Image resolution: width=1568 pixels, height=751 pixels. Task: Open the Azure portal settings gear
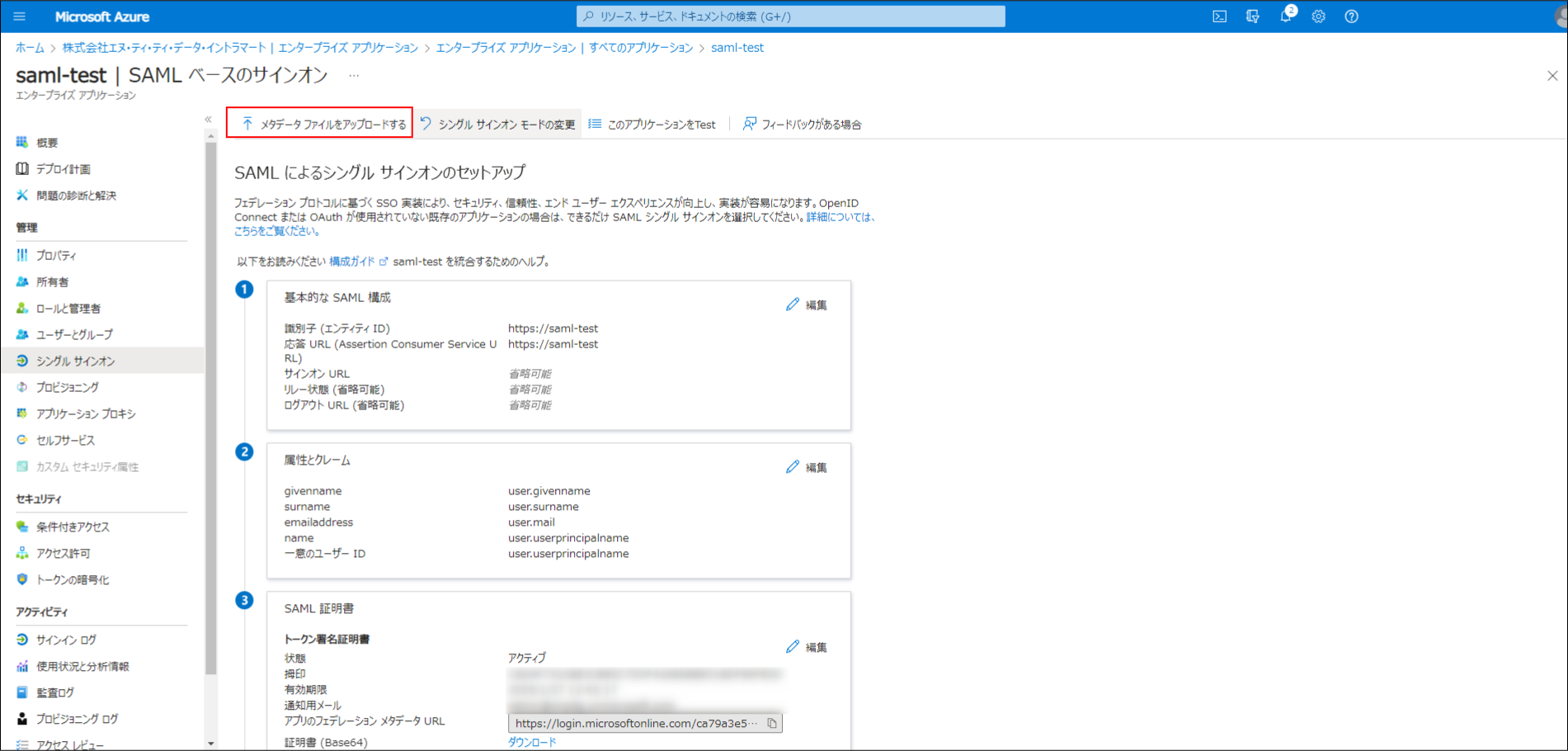tap(1317, 16)
